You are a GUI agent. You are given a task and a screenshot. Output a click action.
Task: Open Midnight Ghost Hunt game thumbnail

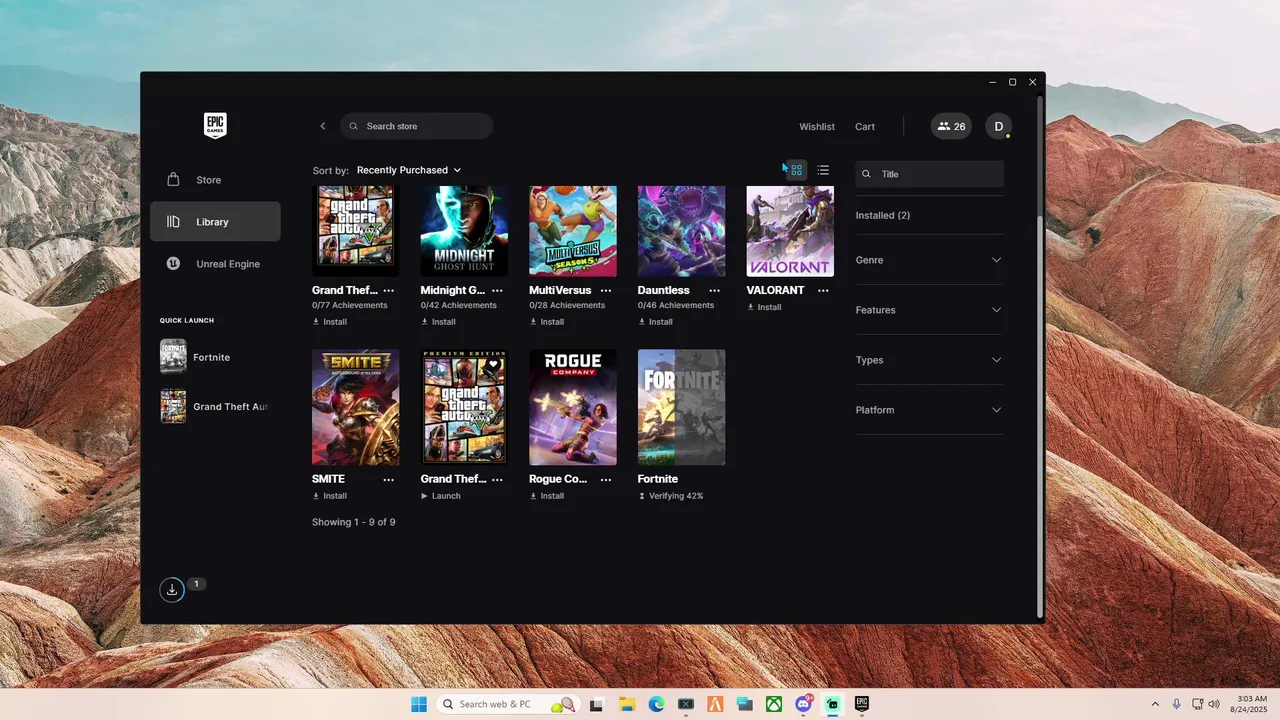(464, 231)
